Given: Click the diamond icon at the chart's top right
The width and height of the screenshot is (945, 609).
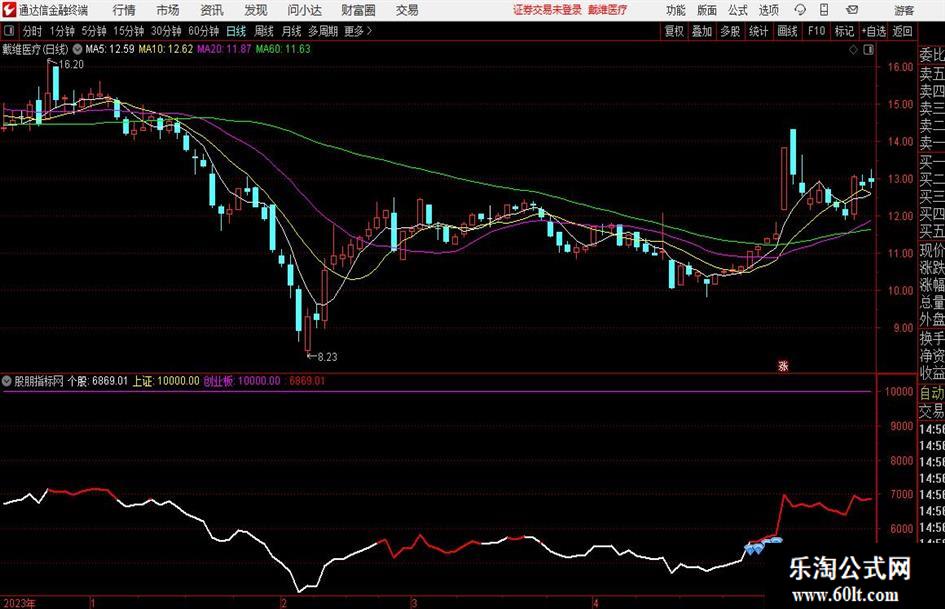Looking at the screenshot, I should [853, 50].
